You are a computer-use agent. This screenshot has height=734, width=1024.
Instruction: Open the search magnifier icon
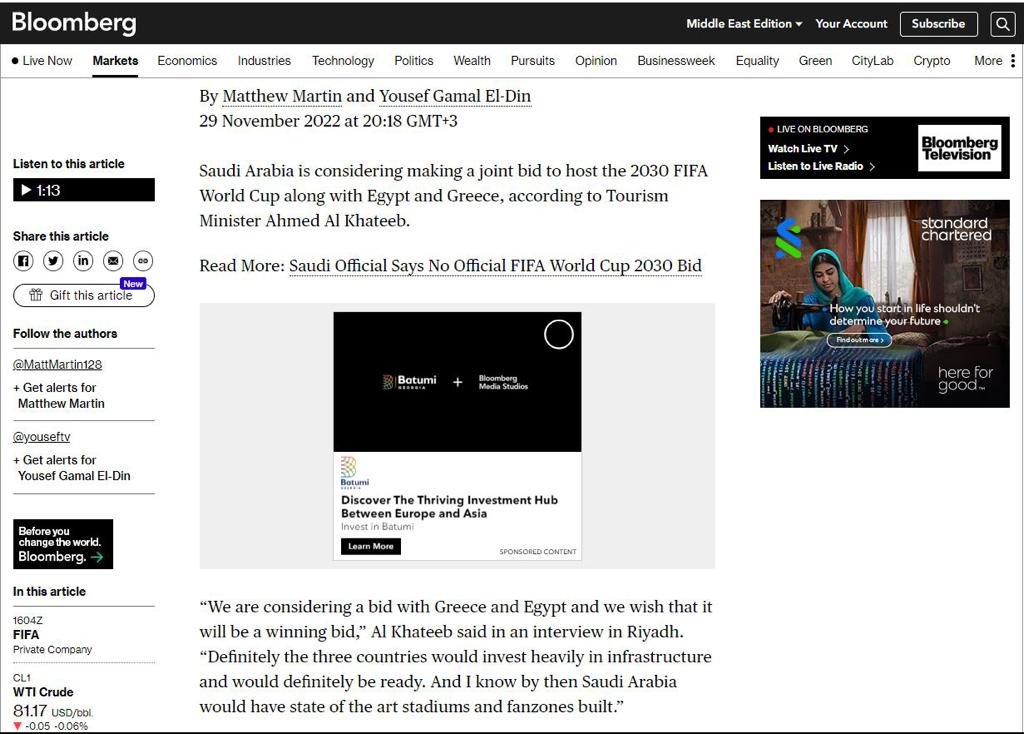point(1002,24)
